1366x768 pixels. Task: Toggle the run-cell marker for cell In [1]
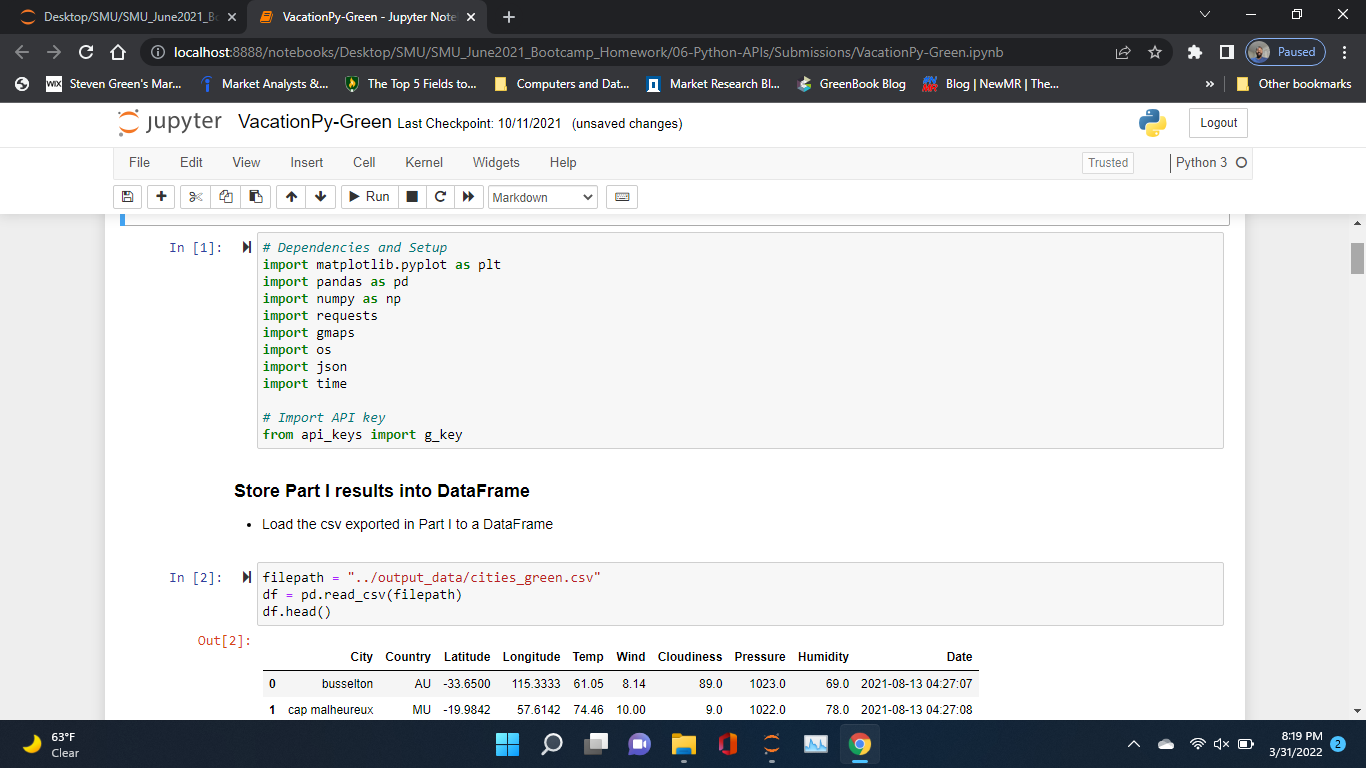247,247
